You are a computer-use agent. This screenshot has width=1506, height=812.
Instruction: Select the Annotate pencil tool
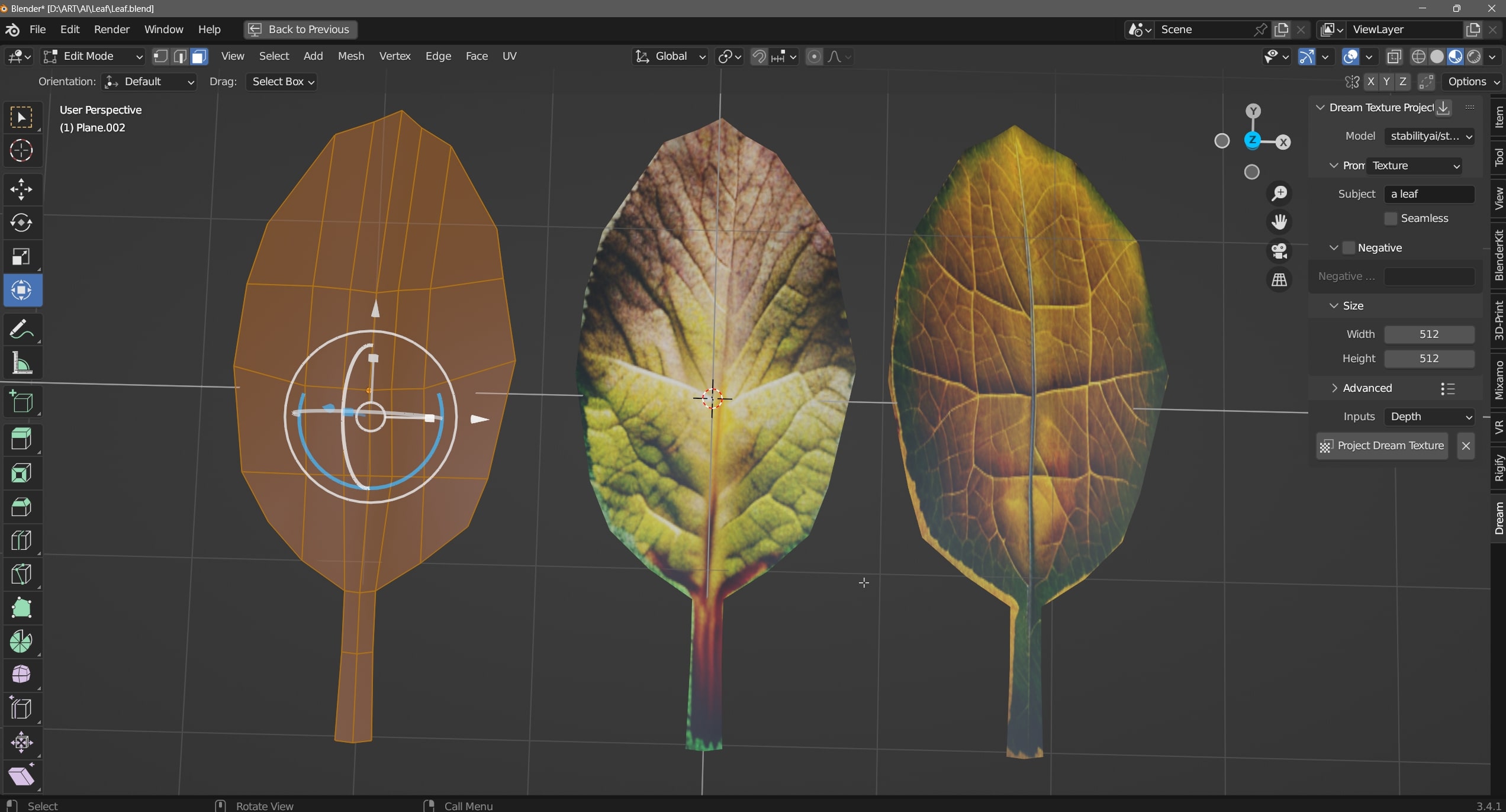pos(21,329)
